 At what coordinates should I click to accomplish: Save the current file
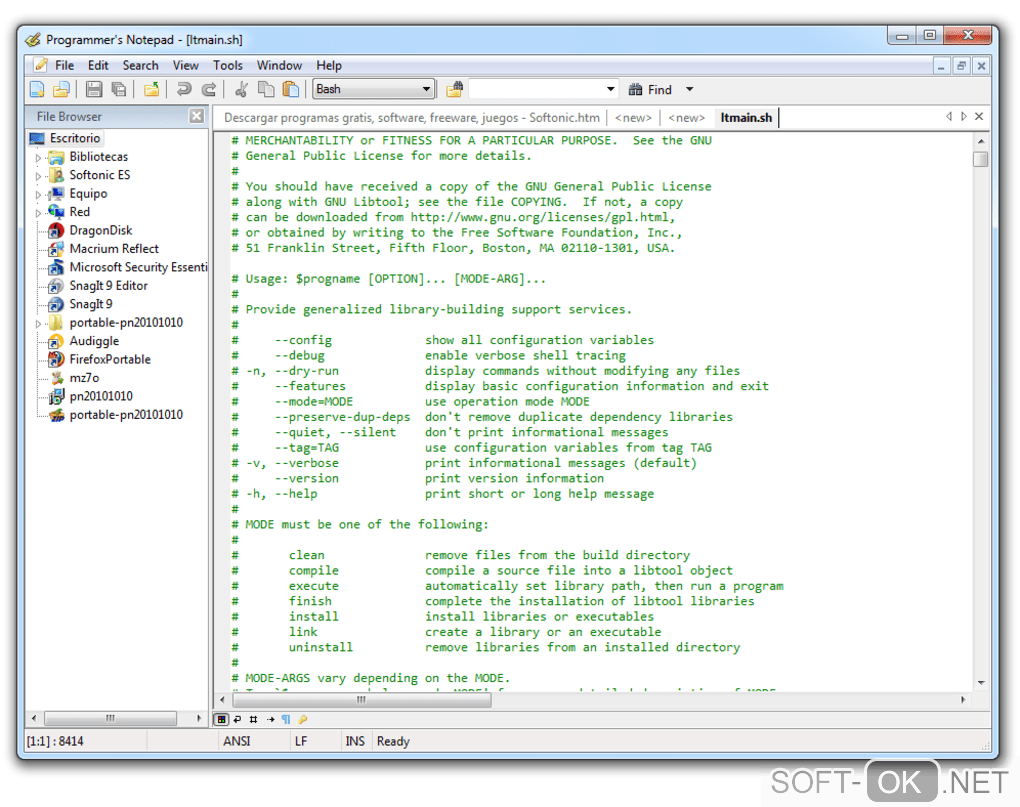(94, 89)
